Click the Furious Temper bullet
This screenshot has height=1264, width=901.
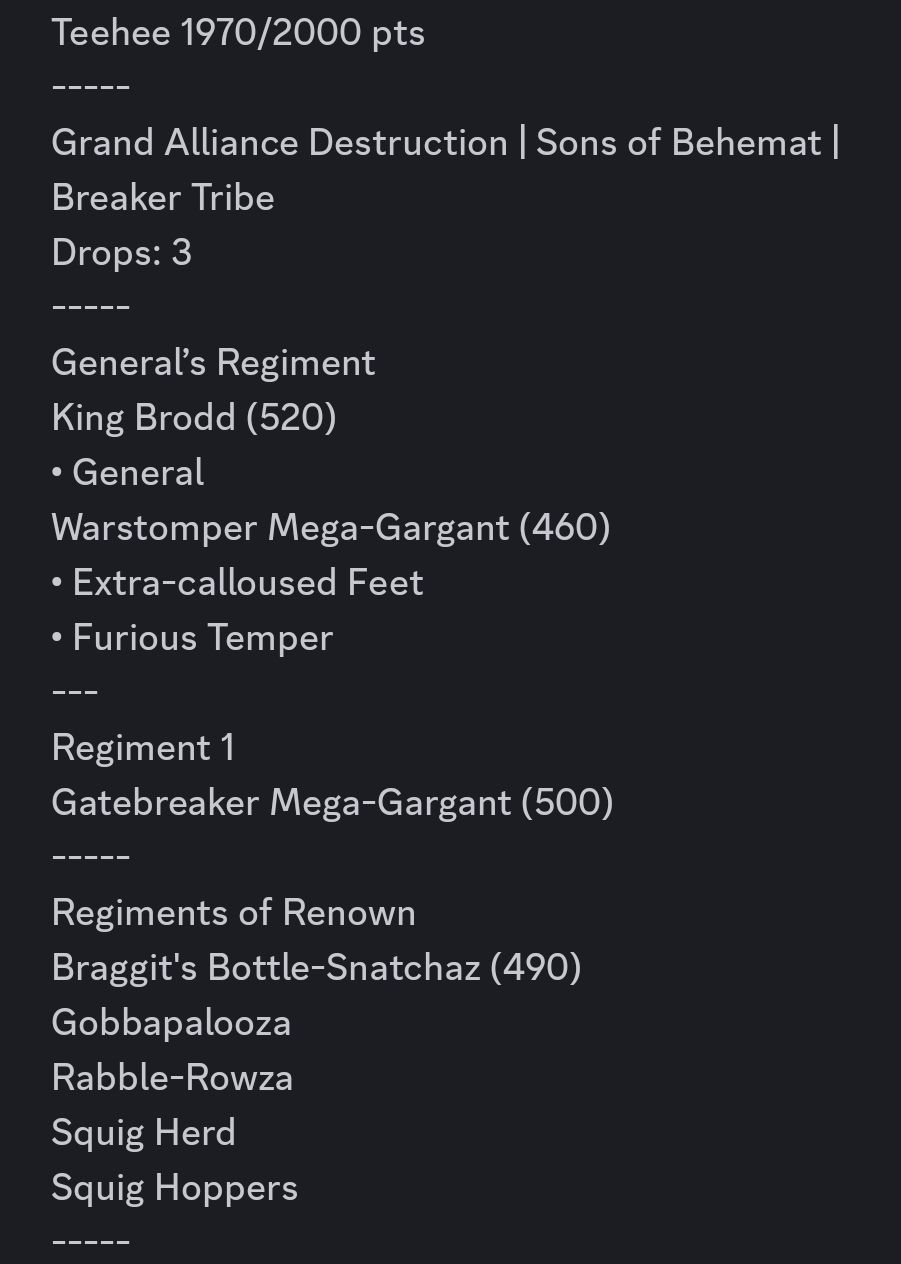[x=202, y=638]
